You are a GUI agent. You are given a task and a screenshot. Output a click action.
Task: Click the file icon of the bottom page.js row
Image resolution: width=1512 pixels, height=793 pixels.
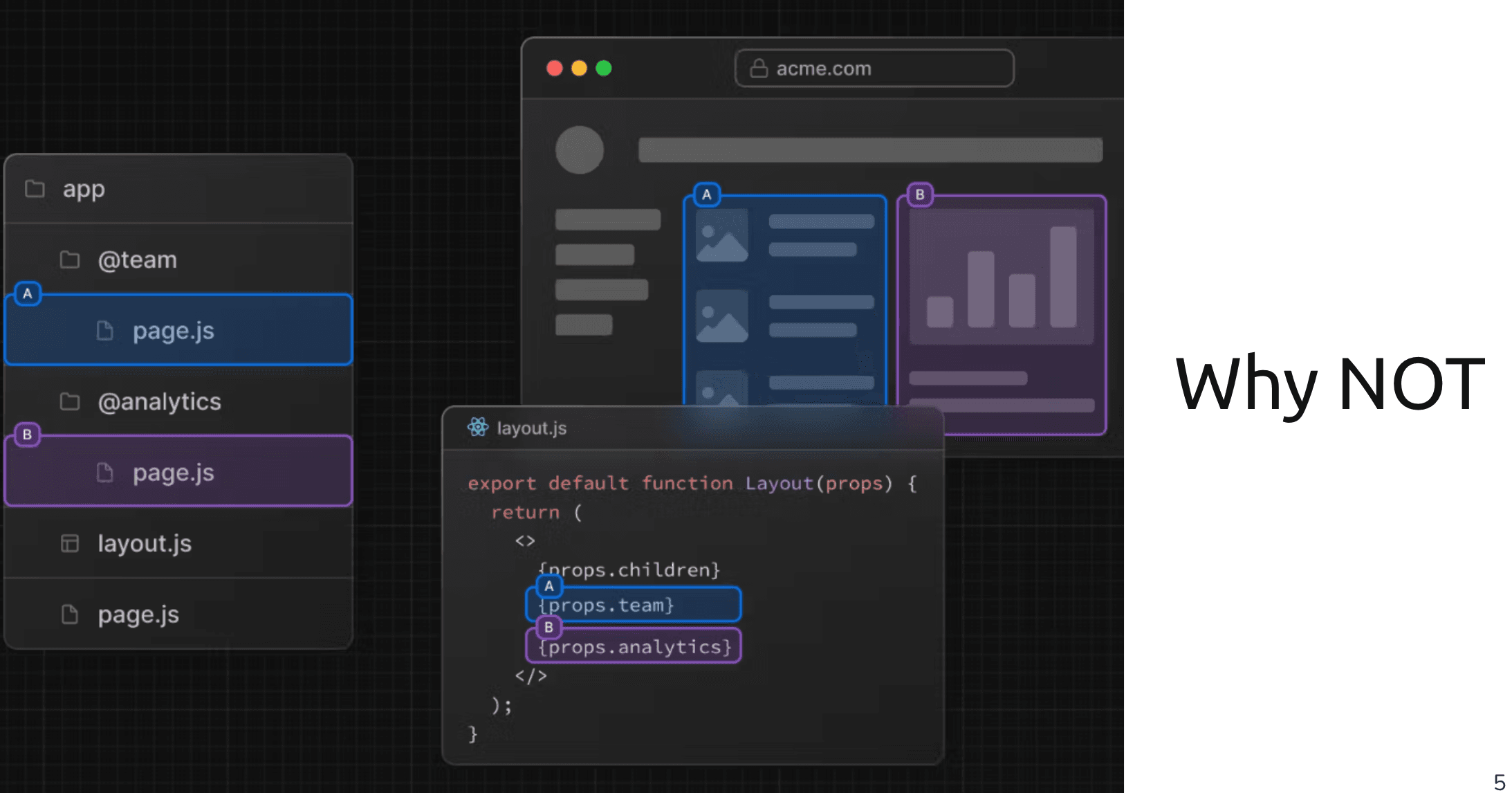tap(70, 614)
